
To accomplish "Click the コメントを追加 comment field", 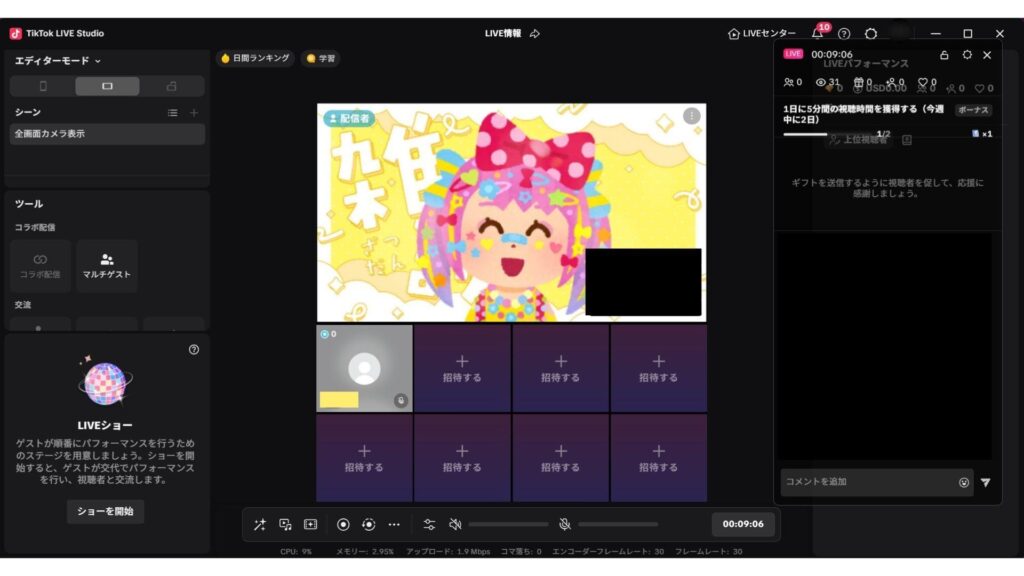I will [865, 482].
